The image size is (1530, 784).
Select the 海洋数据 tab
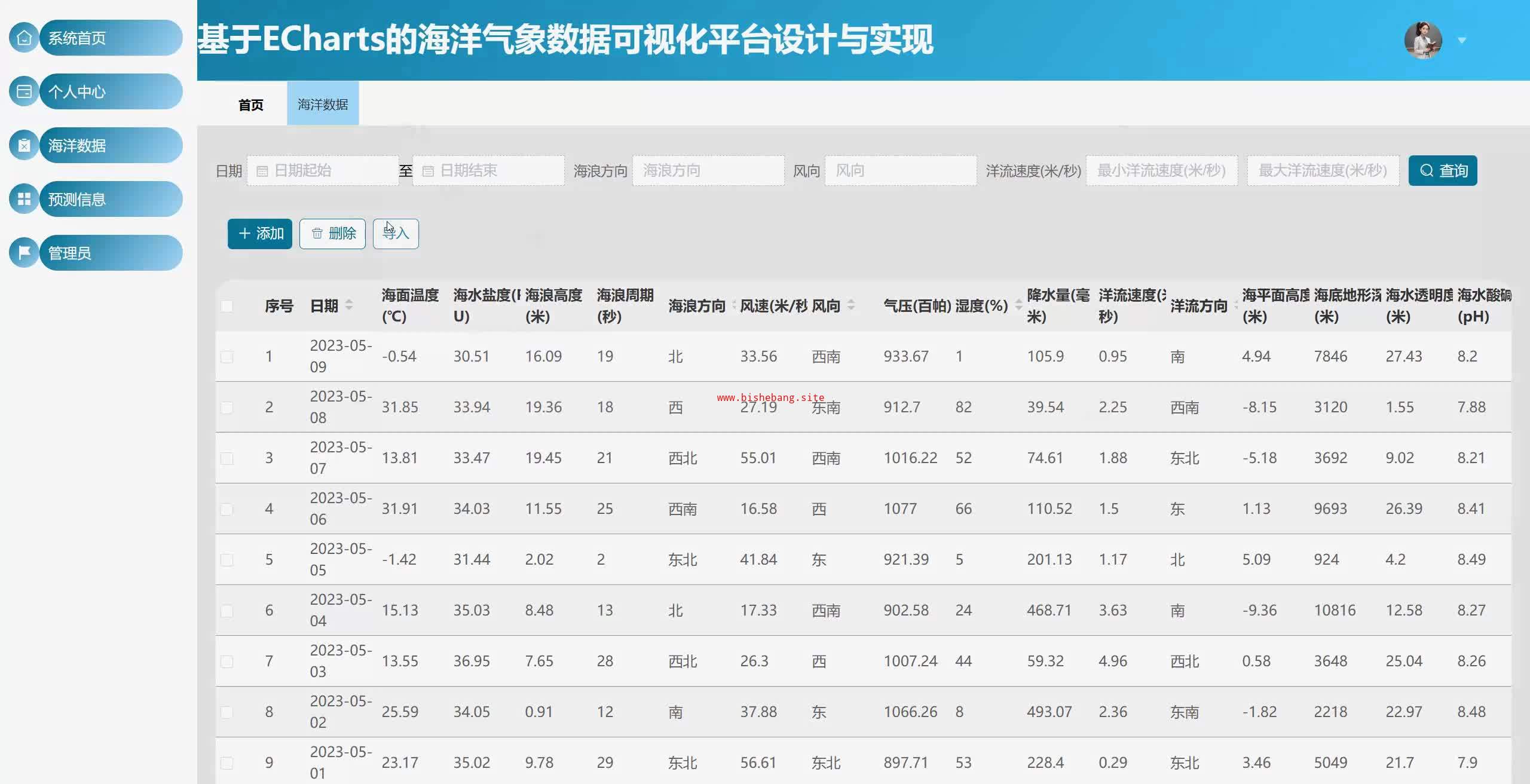point(323,105)
